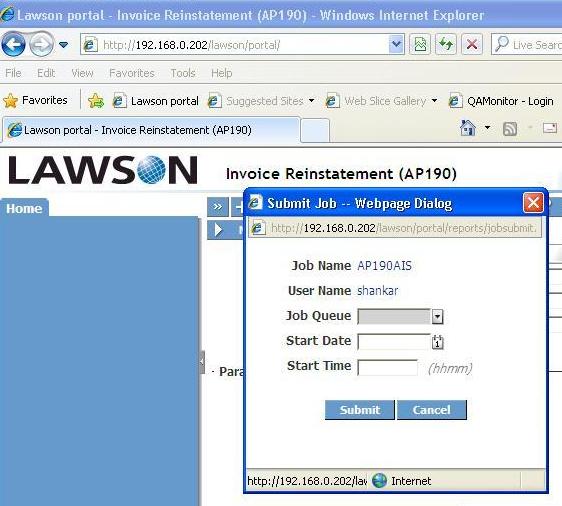Click the Submit button
This screenshot has width=562, height=506.
359,410
